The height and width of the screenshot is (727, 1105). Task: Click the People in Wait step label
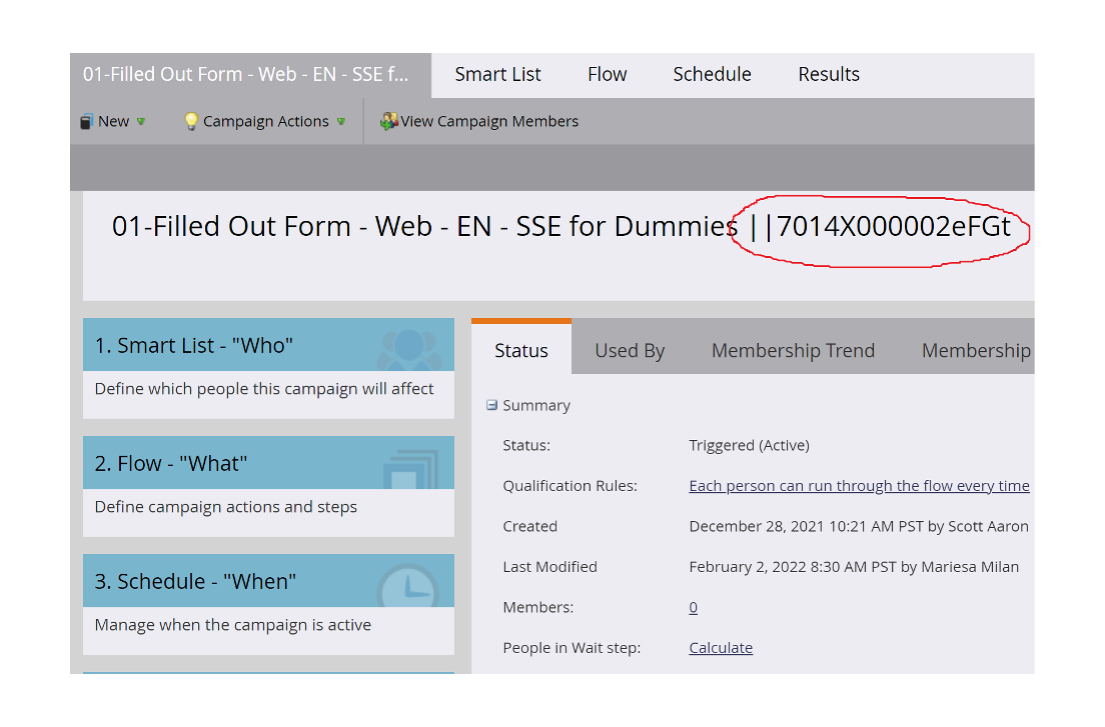click(x=572, y=648)
